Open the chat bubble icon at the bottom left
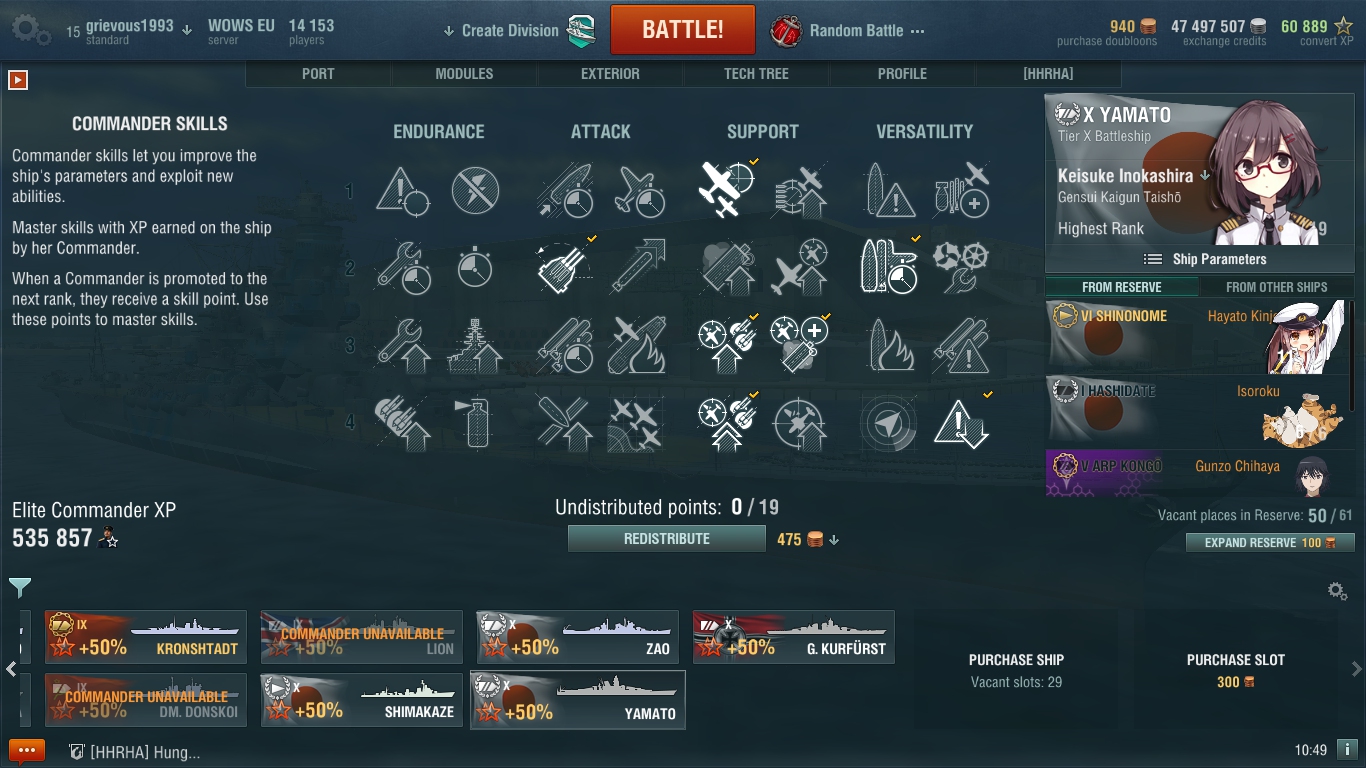 coord(27,751)
